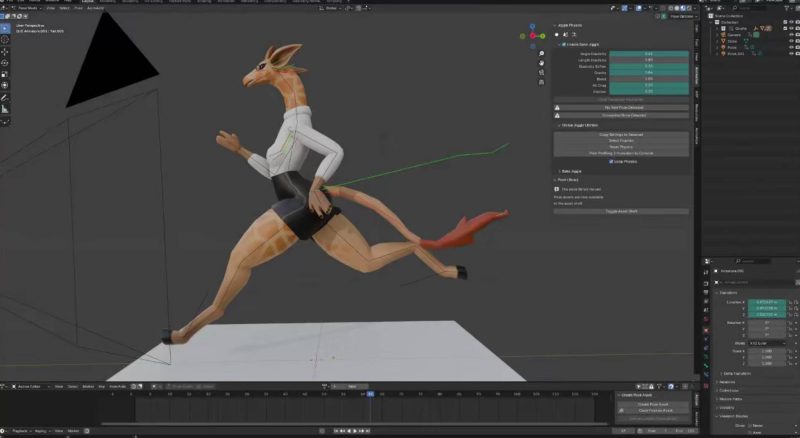The width and height of the screenshot is (800, 438).
Task: Hide the Plane object via eye icon
Action: 791,47
